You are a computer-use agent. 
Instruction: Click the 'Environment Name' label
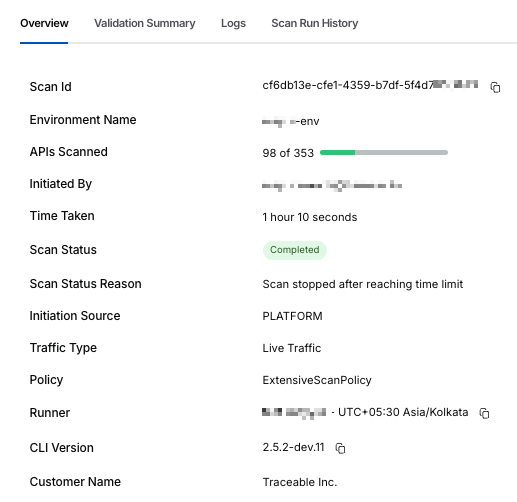pos(83,120)
